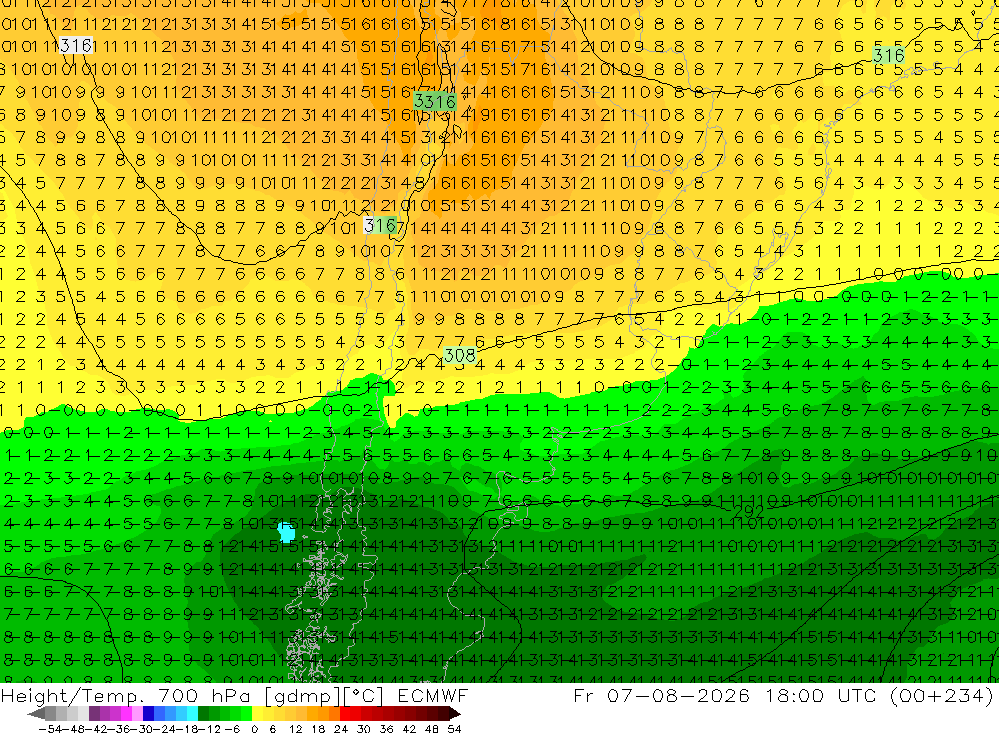The height and width of the screenshot is (733, 1000).
Task: Click the dark green legend swatch above -12
Action: click(203, 714)
